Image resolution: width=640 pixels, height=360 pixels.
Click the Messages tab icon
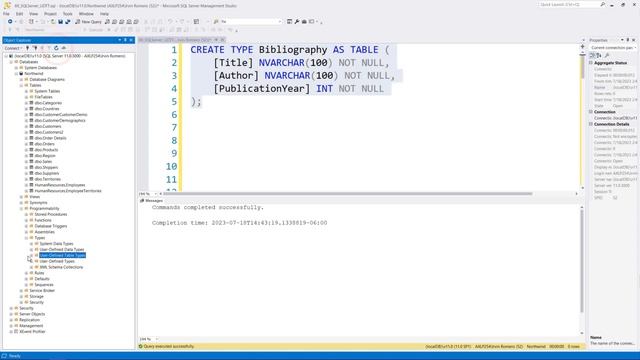point(142,200)
